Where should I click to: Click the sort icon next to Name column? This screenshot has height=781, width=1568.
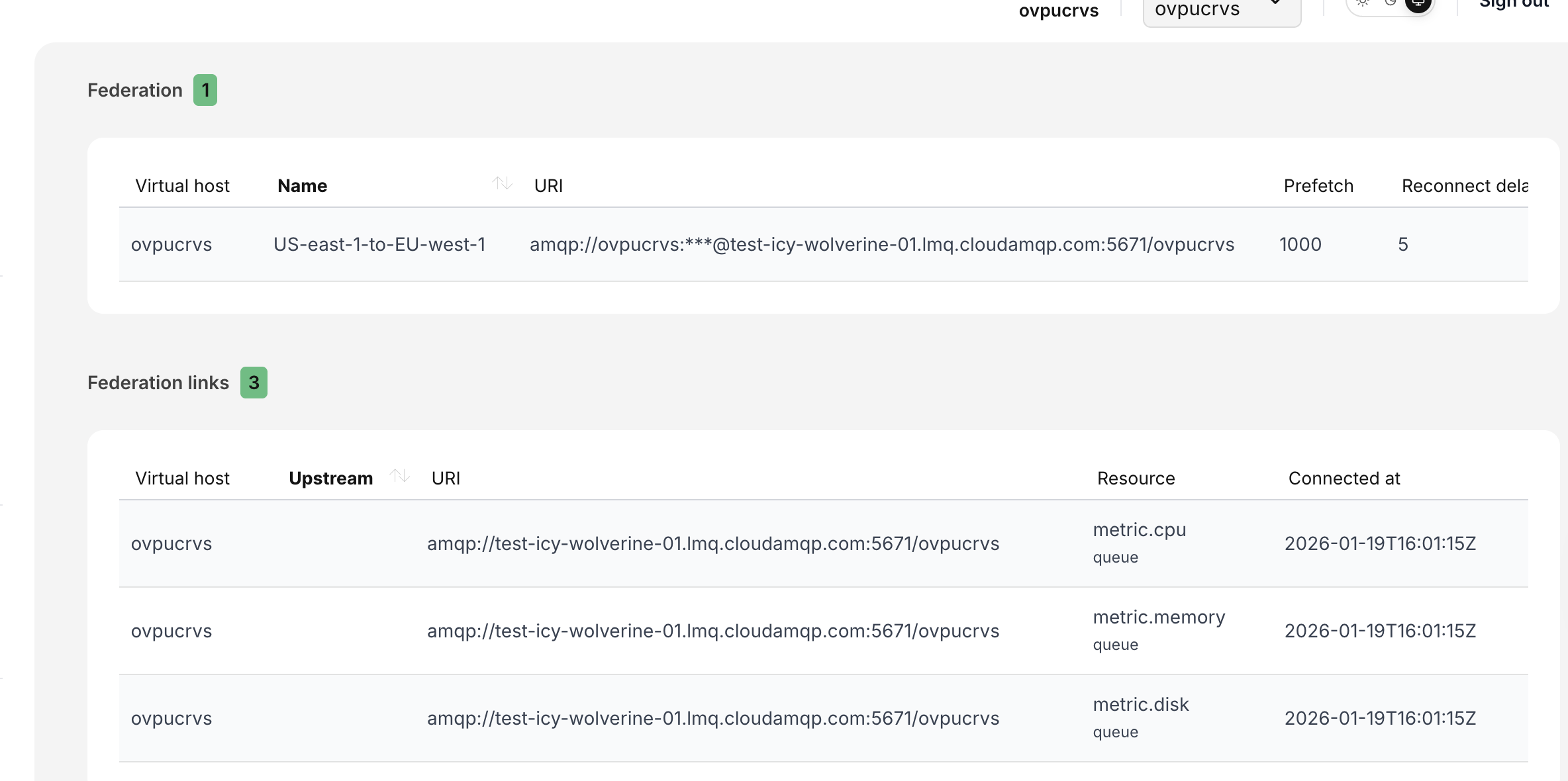click(503, 185)
